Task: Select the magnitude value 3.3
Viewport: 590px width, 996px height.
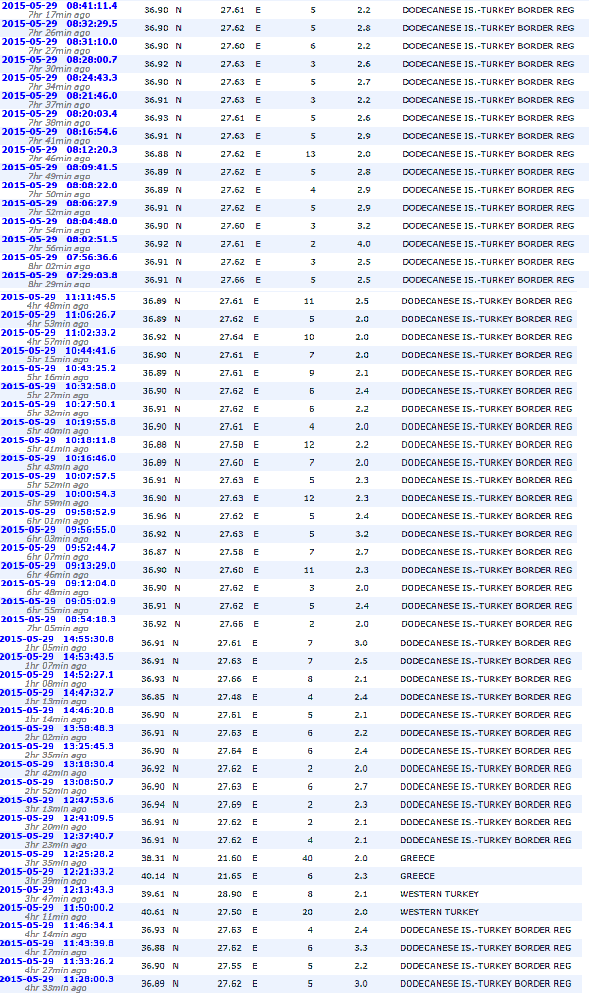Action: click(361, 948)
